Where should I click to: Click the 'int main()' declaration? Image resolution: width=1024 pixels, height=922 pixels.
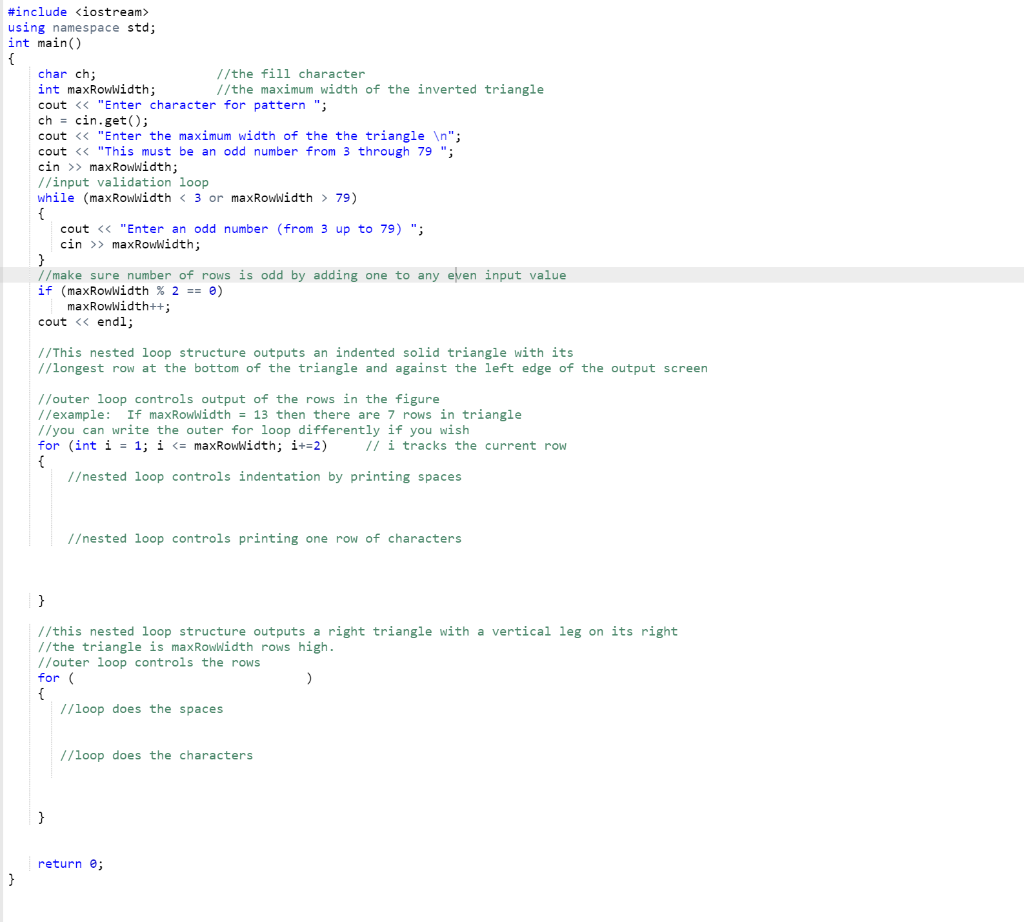click(x=44, y=43)
